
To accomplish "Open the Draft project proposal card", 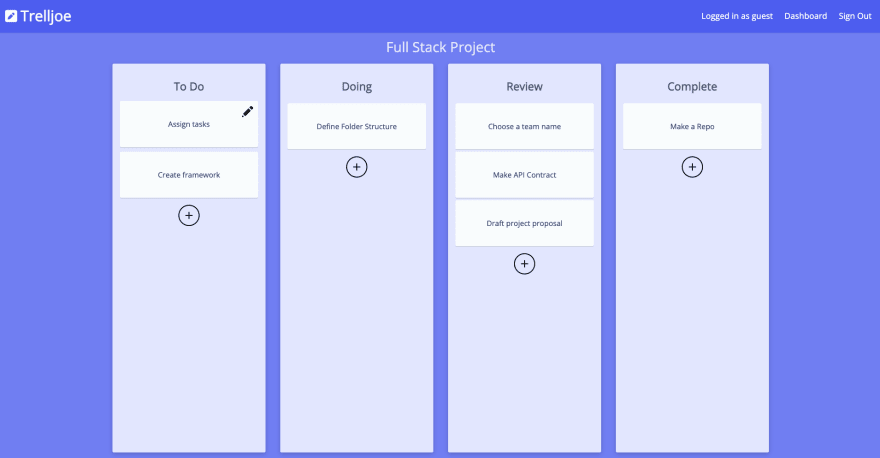I will tap(524, 223).
